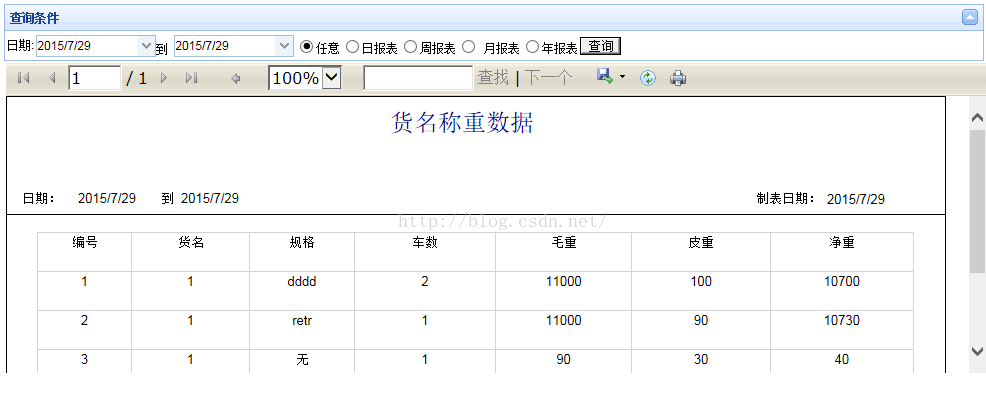986x420 pixels.
Task: Go to first page of report
Action: pos(24,78)
